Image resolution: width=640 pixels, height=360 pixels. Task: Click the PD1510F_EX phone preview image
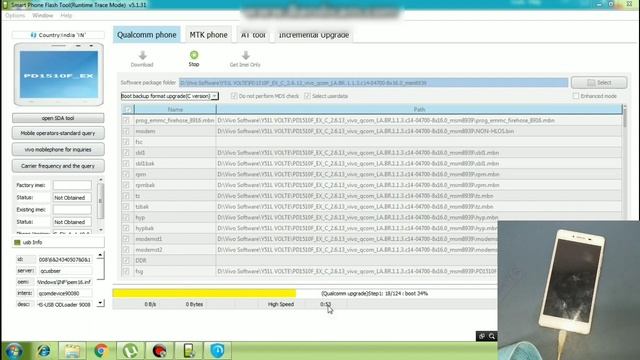tap(59, 75)
